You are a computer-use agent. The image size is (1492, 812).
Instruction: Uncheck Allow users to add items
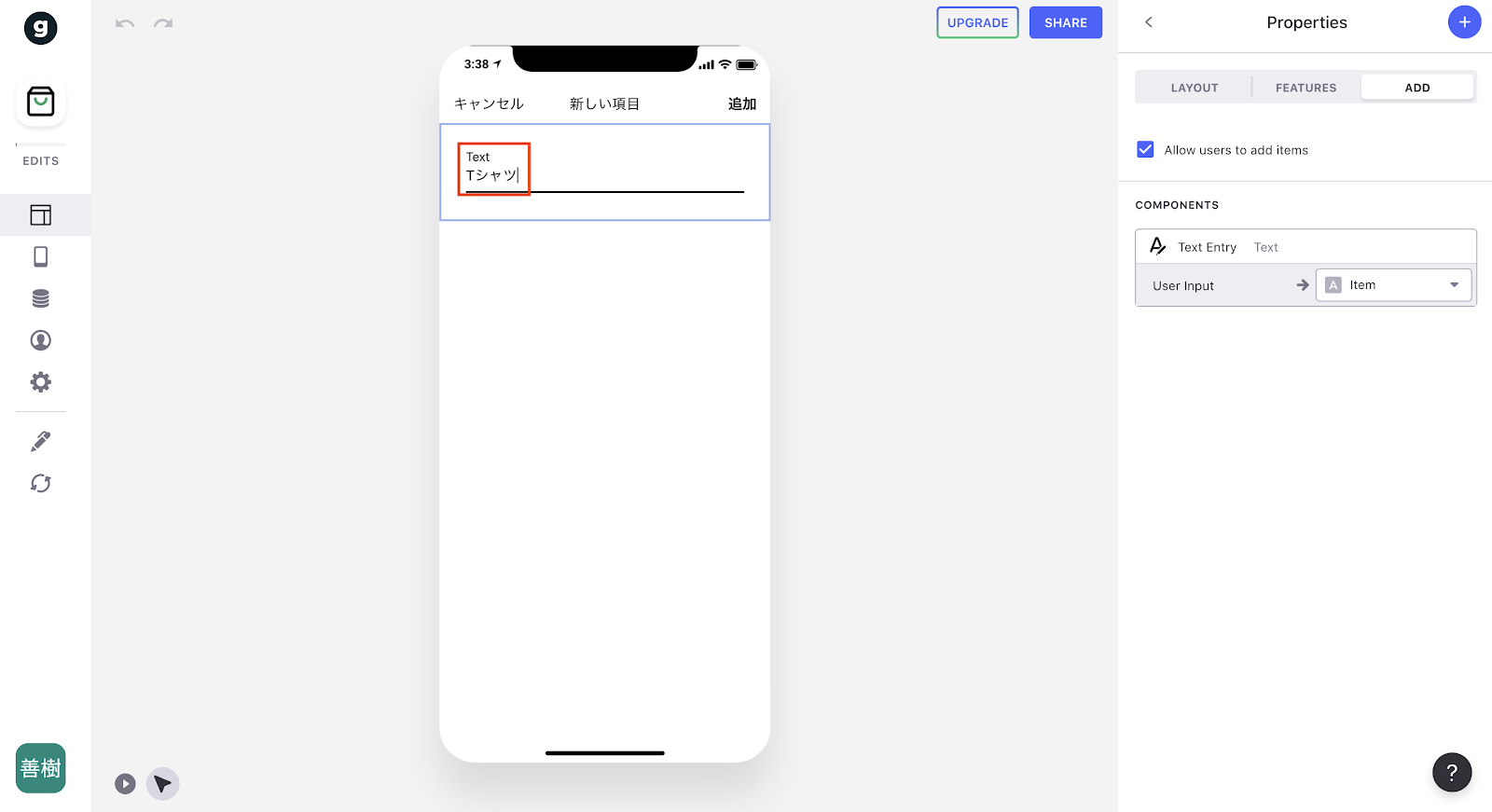coord(1146,149)
